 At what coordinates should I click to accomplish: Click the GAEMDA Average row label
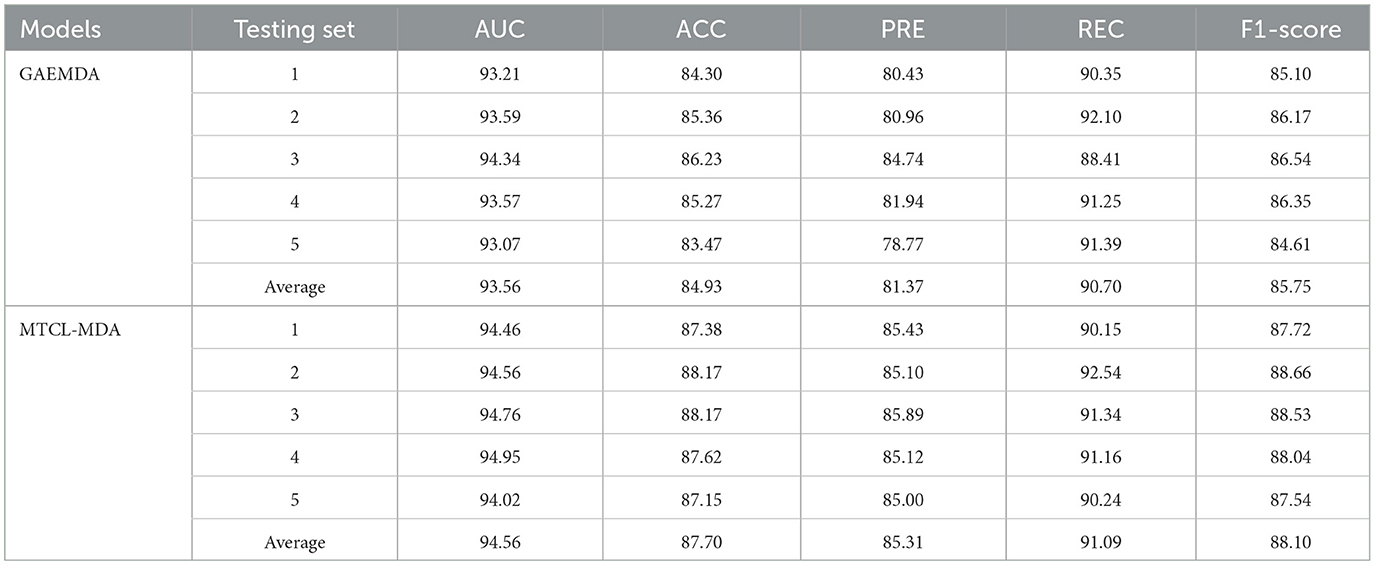pos(295,286)
